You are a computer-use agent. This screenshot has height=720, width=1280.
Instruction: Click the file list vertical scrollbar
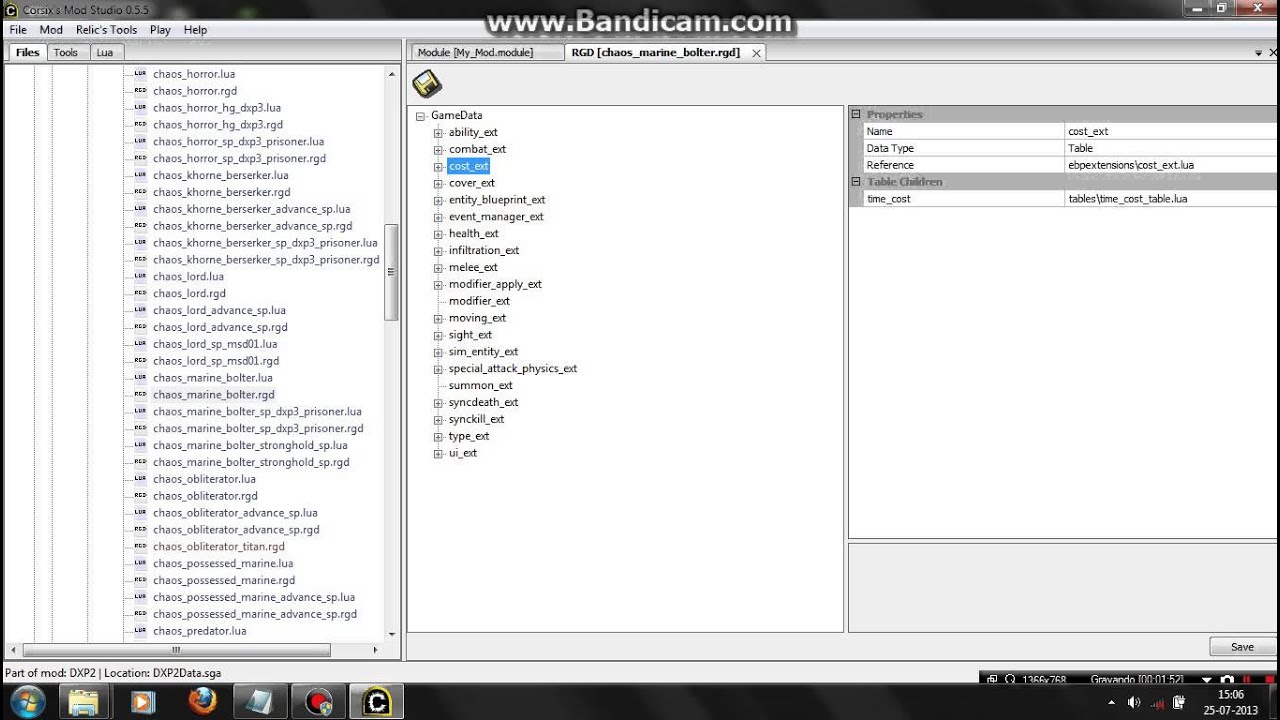click(391, 270)
